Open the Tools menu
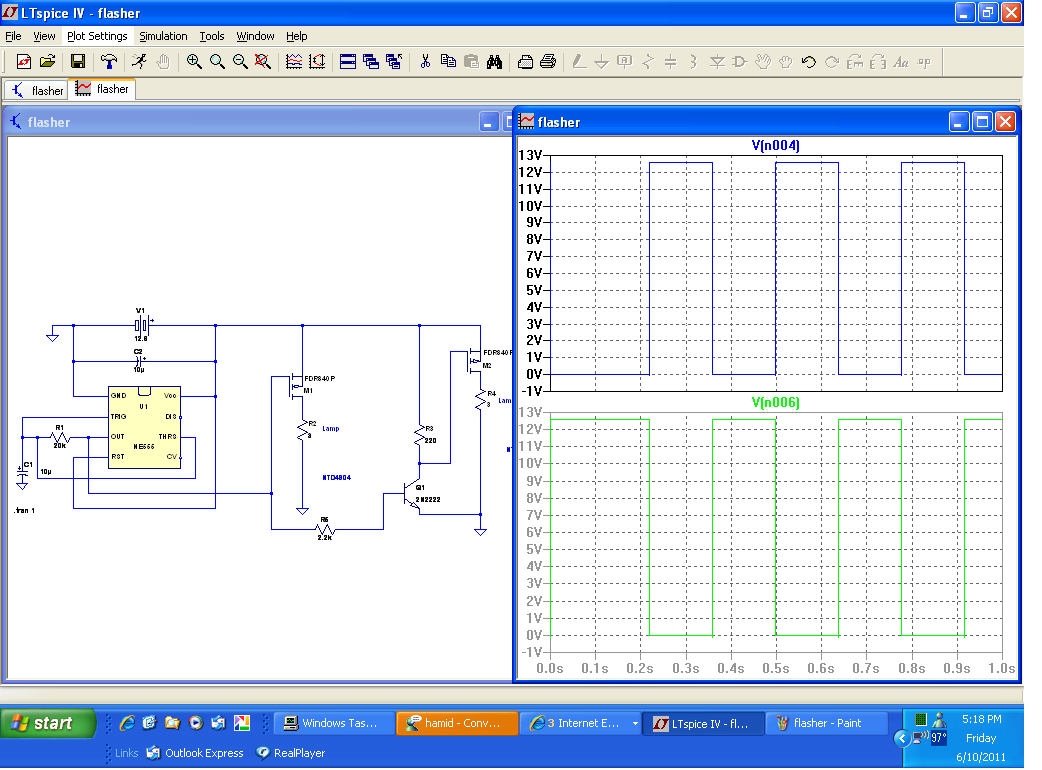Image resolution: width=1042 pixels, height=770 pixels. point(212,36)
